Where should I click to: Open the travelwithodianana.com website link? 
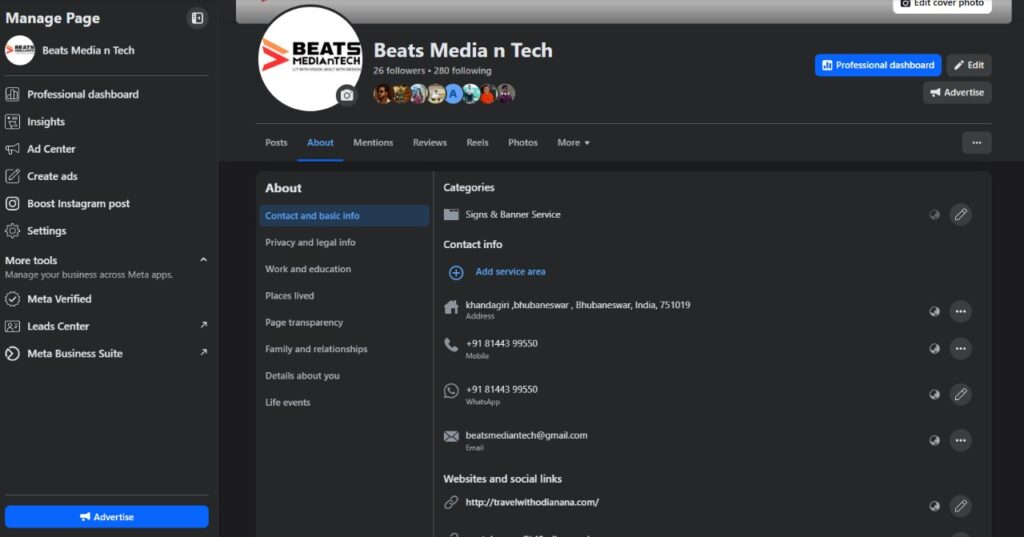point(532,502)
